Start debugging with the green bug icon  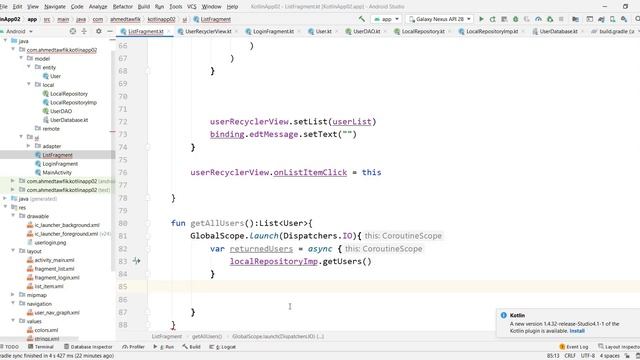click(516, 19)
